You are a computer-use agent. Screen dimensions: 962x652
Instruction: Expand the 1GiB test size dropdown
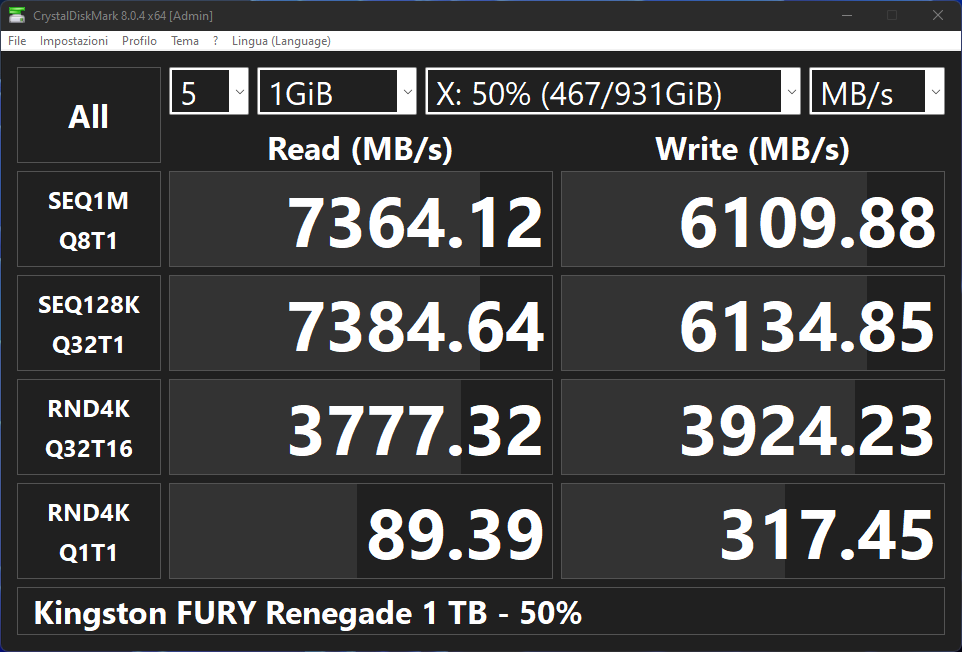pos(337,93)
